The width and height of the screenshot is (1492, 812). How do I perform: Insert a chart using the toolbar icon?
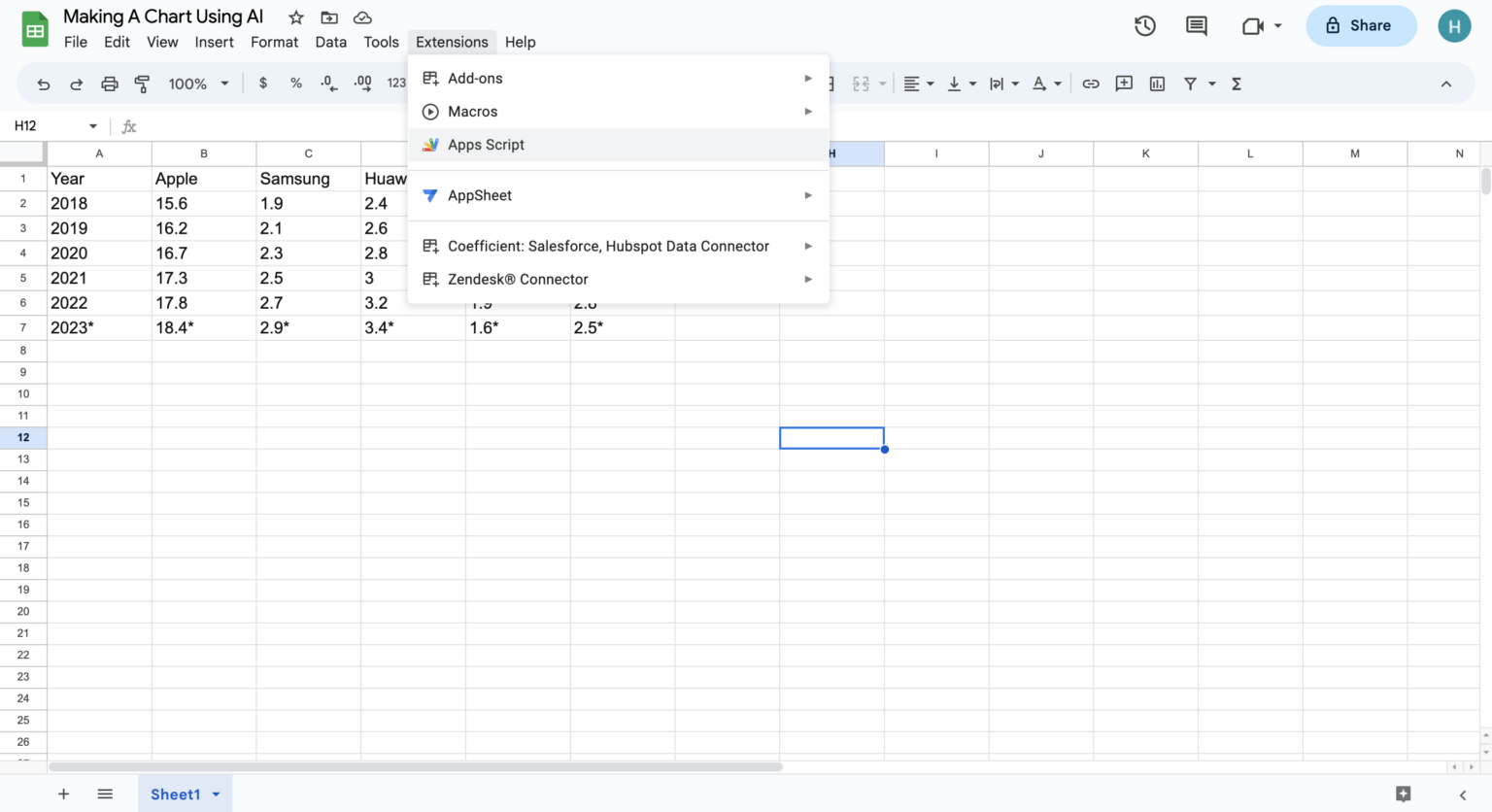tap(1157, 84)
